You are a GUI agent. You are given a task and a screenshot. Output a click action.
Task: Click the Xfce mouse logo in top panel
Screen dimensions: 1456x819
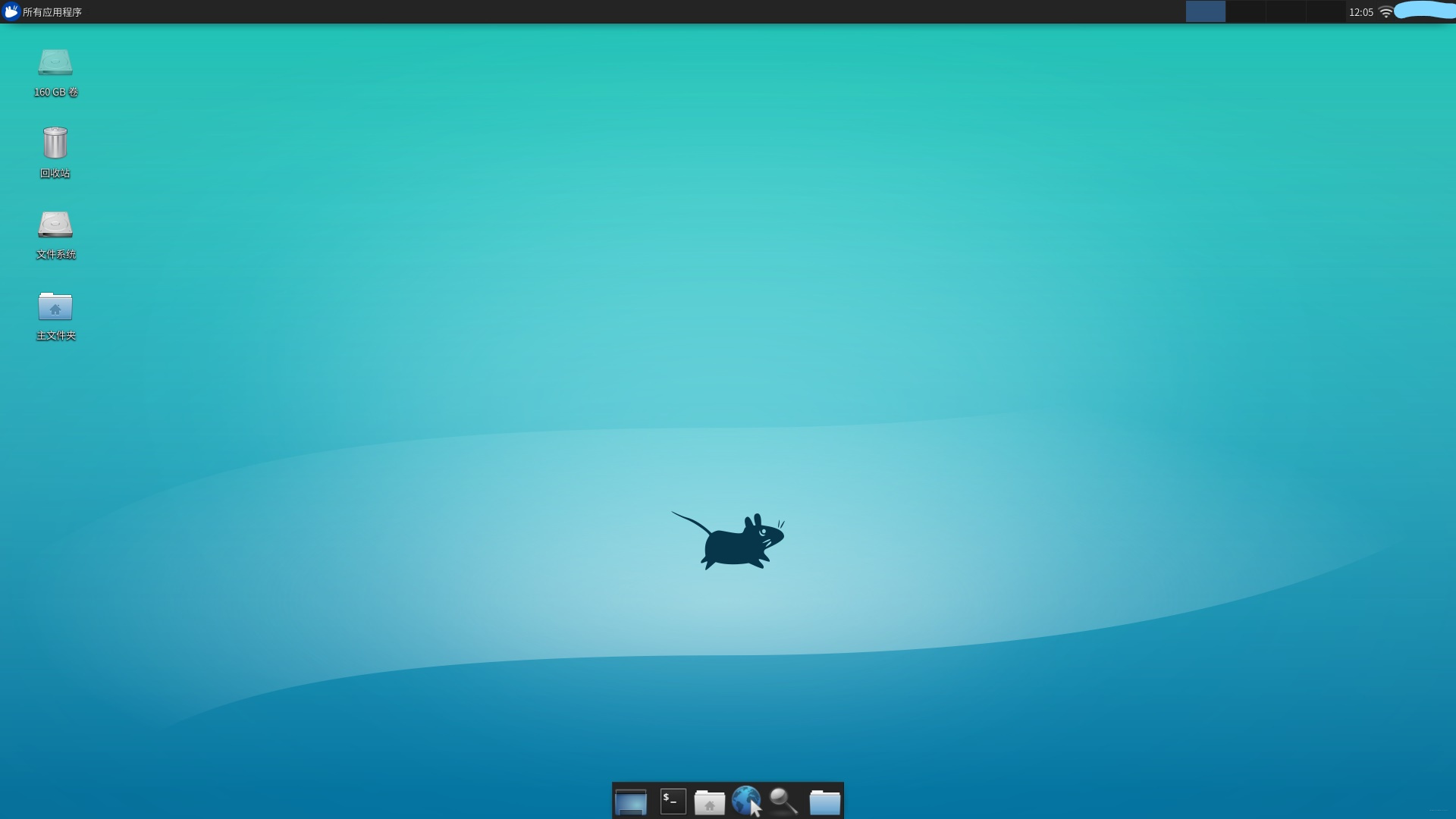click(11, 12)
